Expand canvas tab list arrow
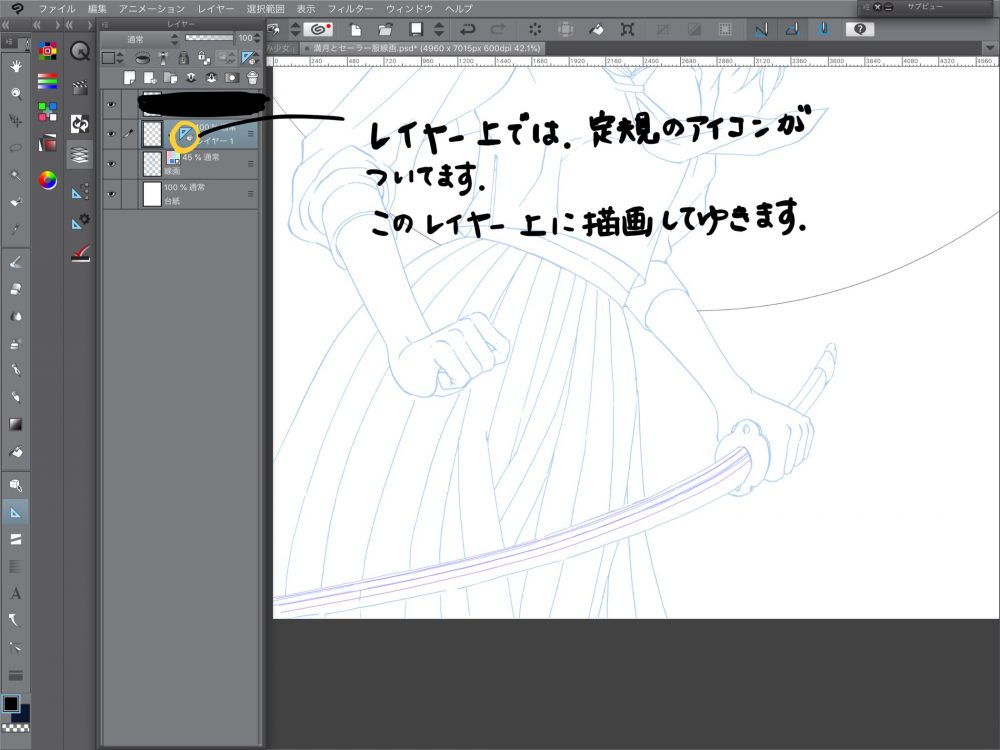The width and height of the screenshot is (1000, 750). click(989, 48)
